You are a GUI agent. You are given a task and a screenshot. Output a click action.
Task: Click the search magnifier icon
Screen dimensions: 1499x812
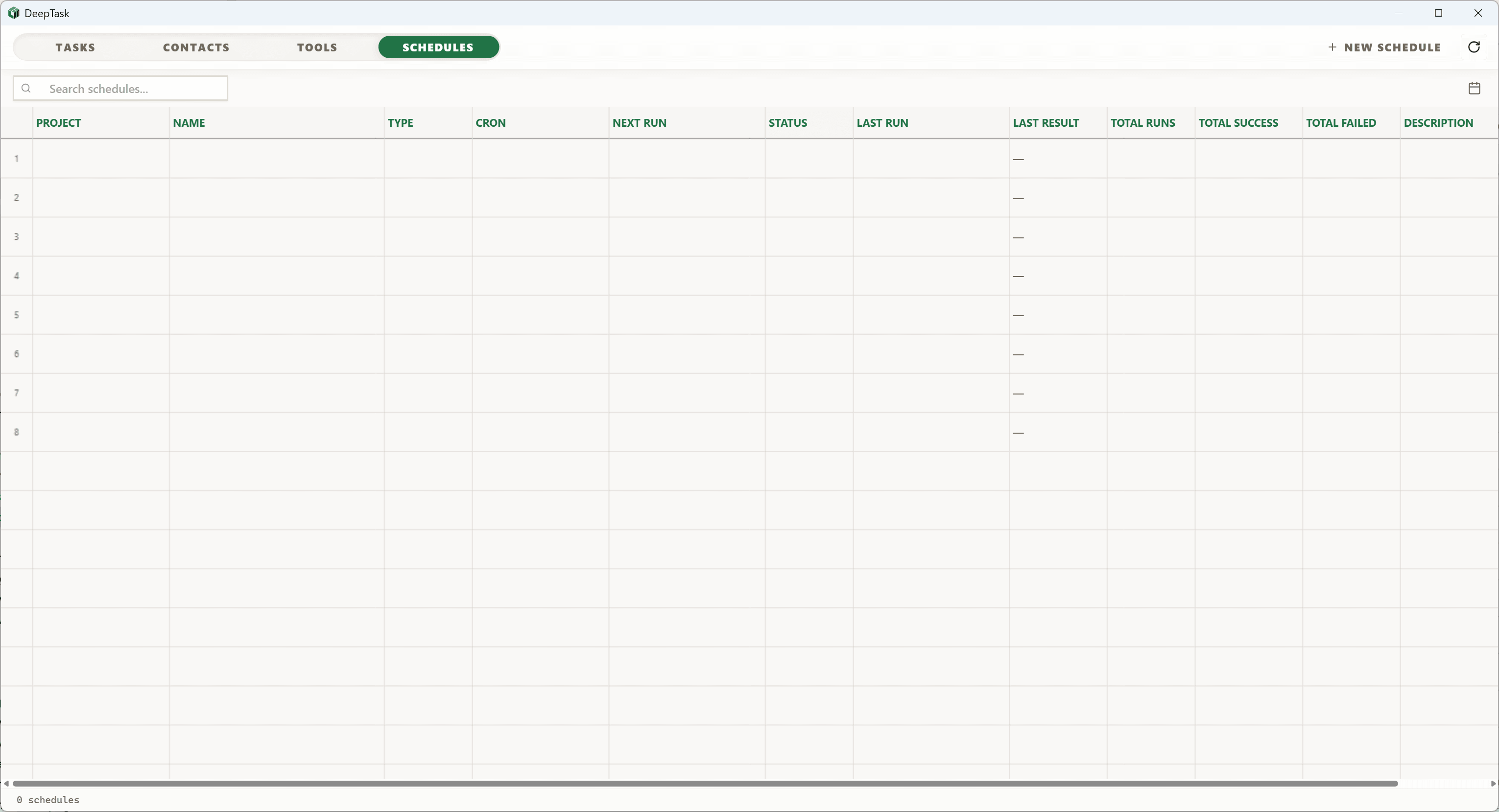click(26, 89)
